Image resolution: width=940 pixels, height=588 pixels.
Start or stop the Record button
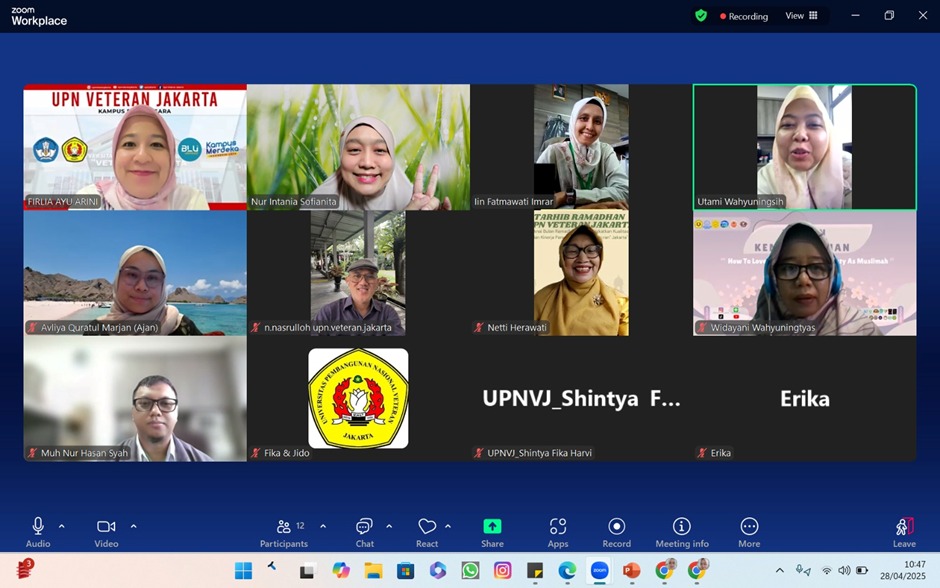pos(616,527)
